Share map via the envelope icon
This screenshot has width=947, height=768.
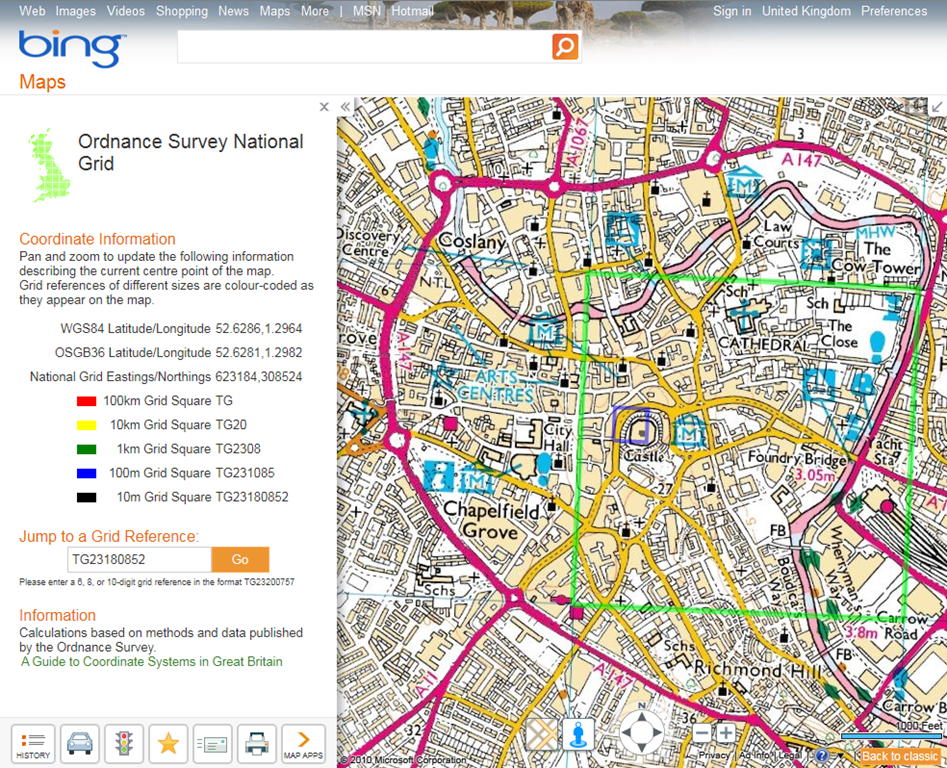[213, 744]
